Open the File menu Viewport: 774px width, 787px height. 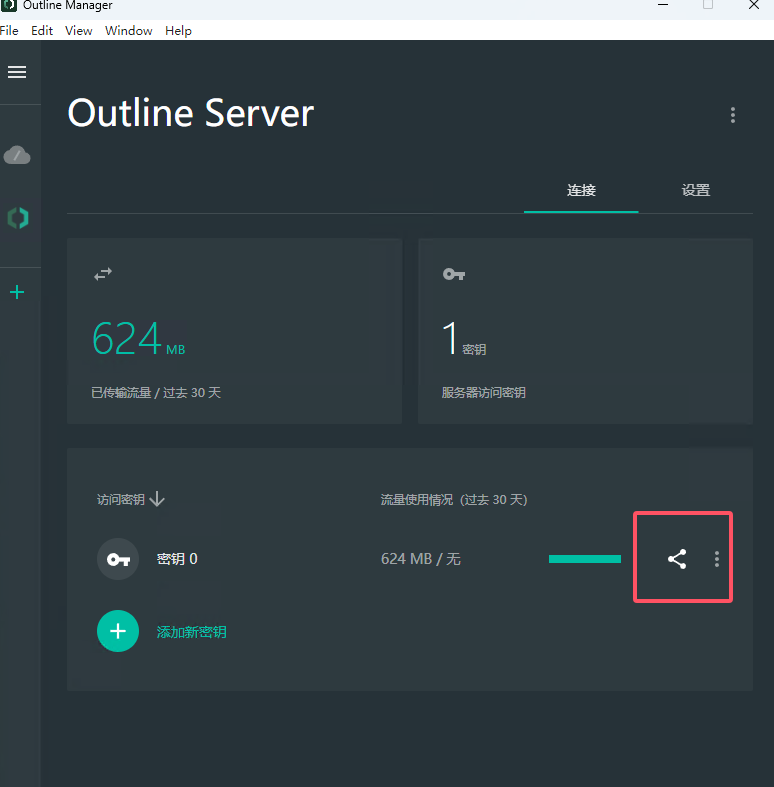(x=9, y=31)
